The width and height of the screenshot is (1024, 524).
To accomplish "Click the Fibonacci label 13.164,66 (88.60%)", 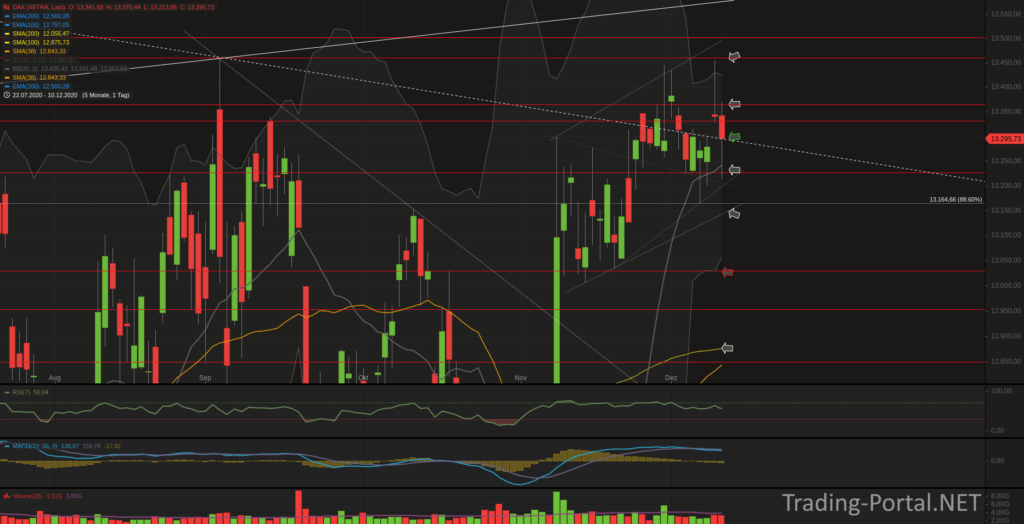I will point(956,199).
